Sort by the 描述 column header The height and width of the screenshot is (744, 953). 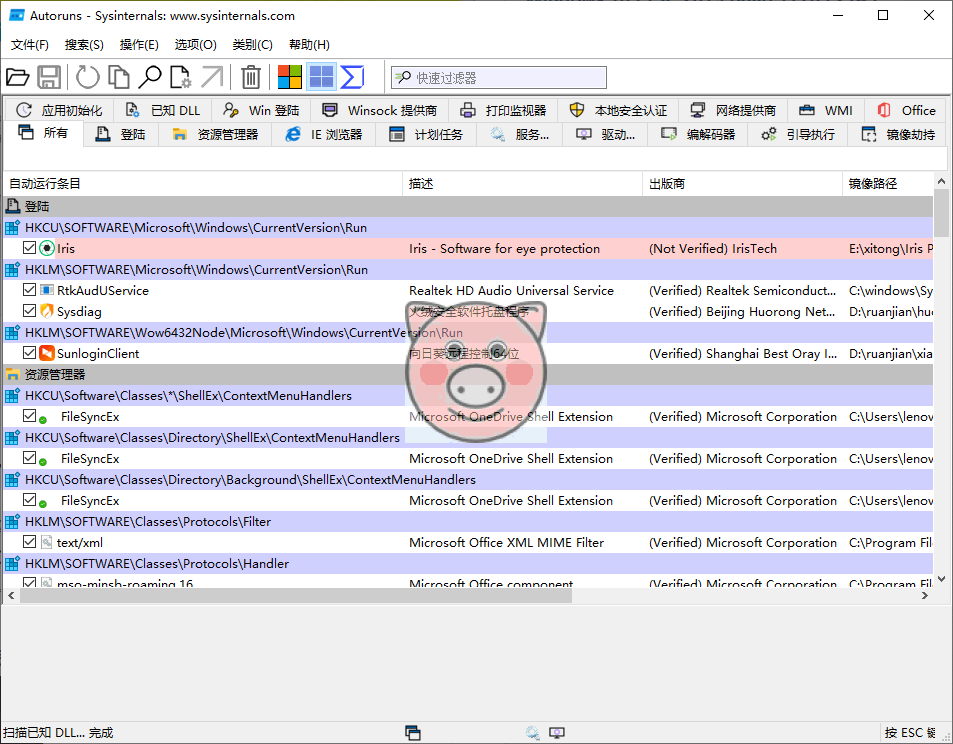(x=522, y=184)
